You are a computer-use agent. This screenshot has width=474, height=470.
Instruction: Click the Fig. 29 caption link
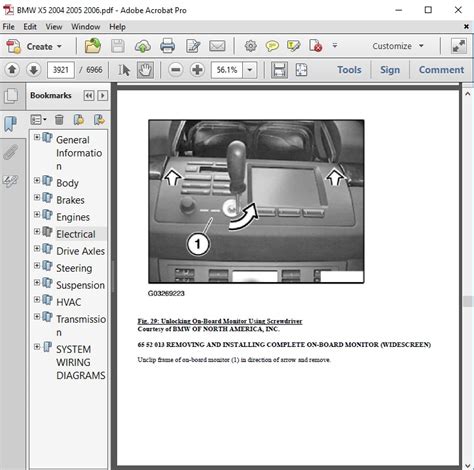[x=220, y=321]
